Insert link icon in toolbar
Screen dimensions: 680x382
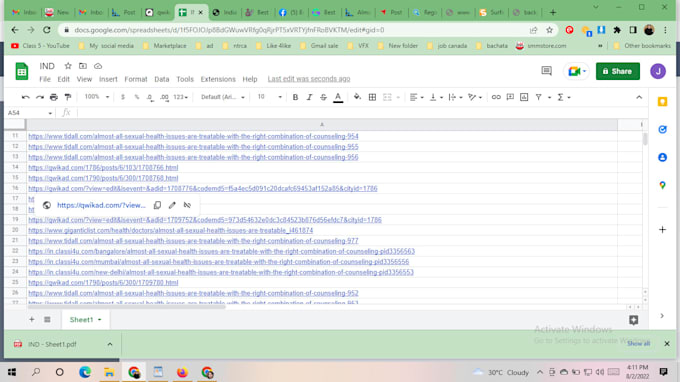[496, 97]
